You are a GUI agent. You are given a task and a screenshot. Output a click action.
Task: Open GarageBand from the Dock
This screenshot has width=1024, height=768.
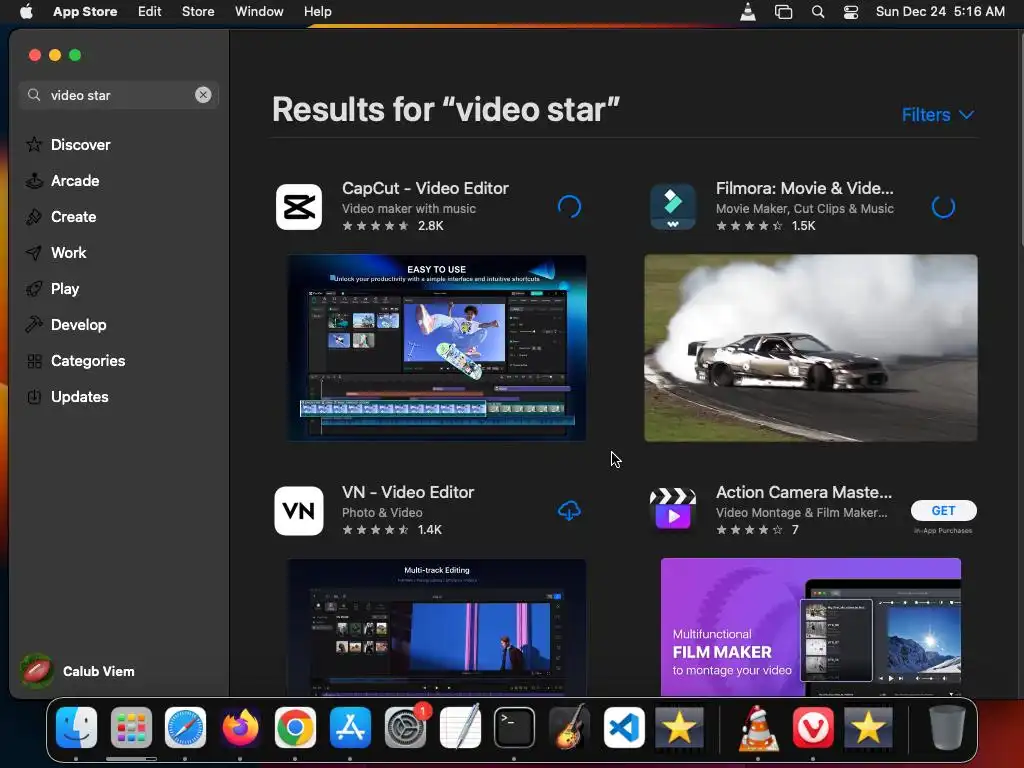(x=569, y=728)
